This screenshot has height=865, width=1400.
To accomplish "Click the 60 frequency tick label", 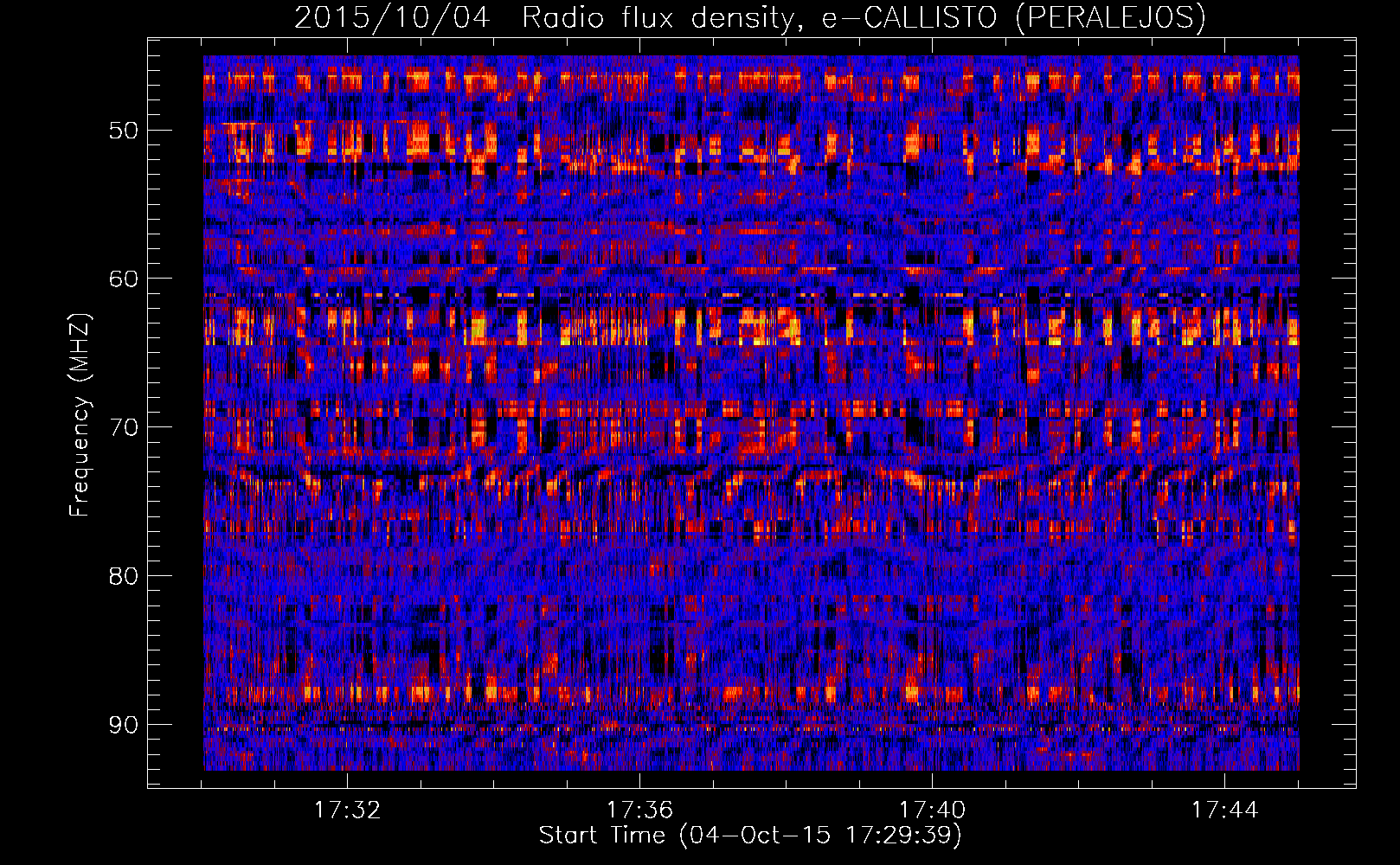I will point(123,279).
